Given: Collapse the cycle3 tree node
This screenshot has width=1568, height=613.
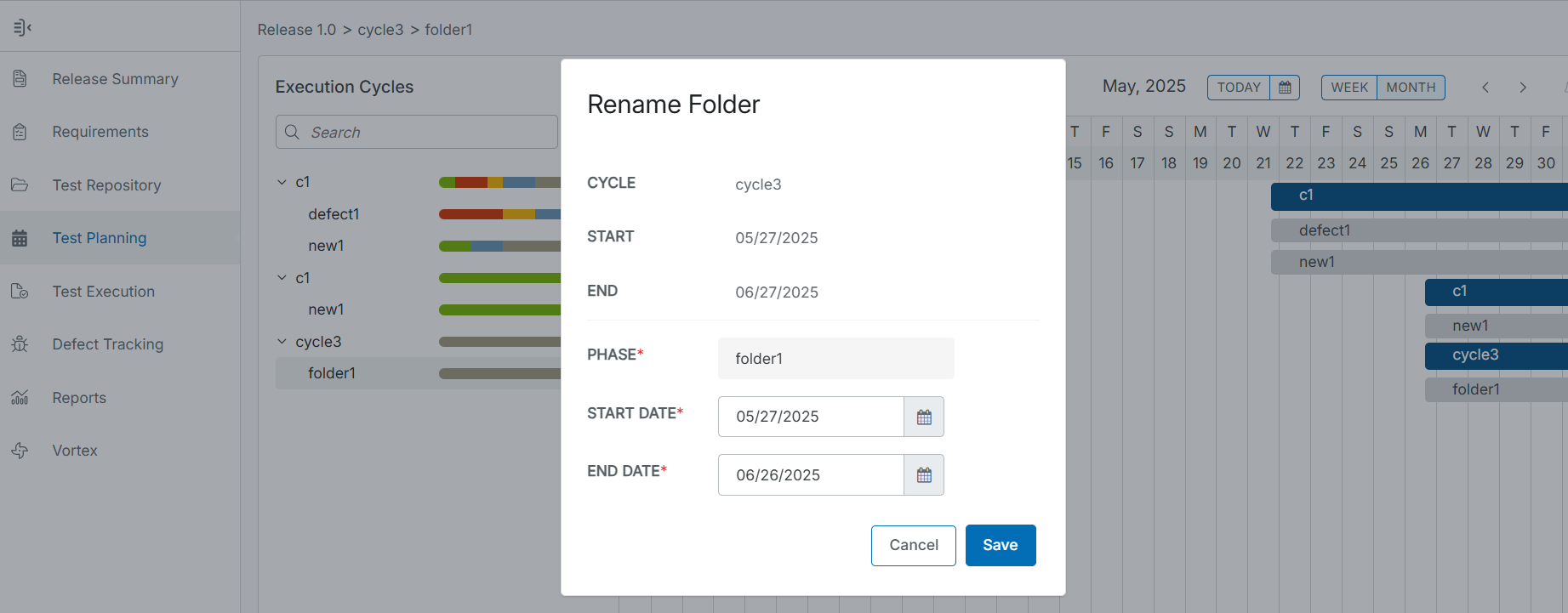Looking at the screenshot, I should [282, 342].
